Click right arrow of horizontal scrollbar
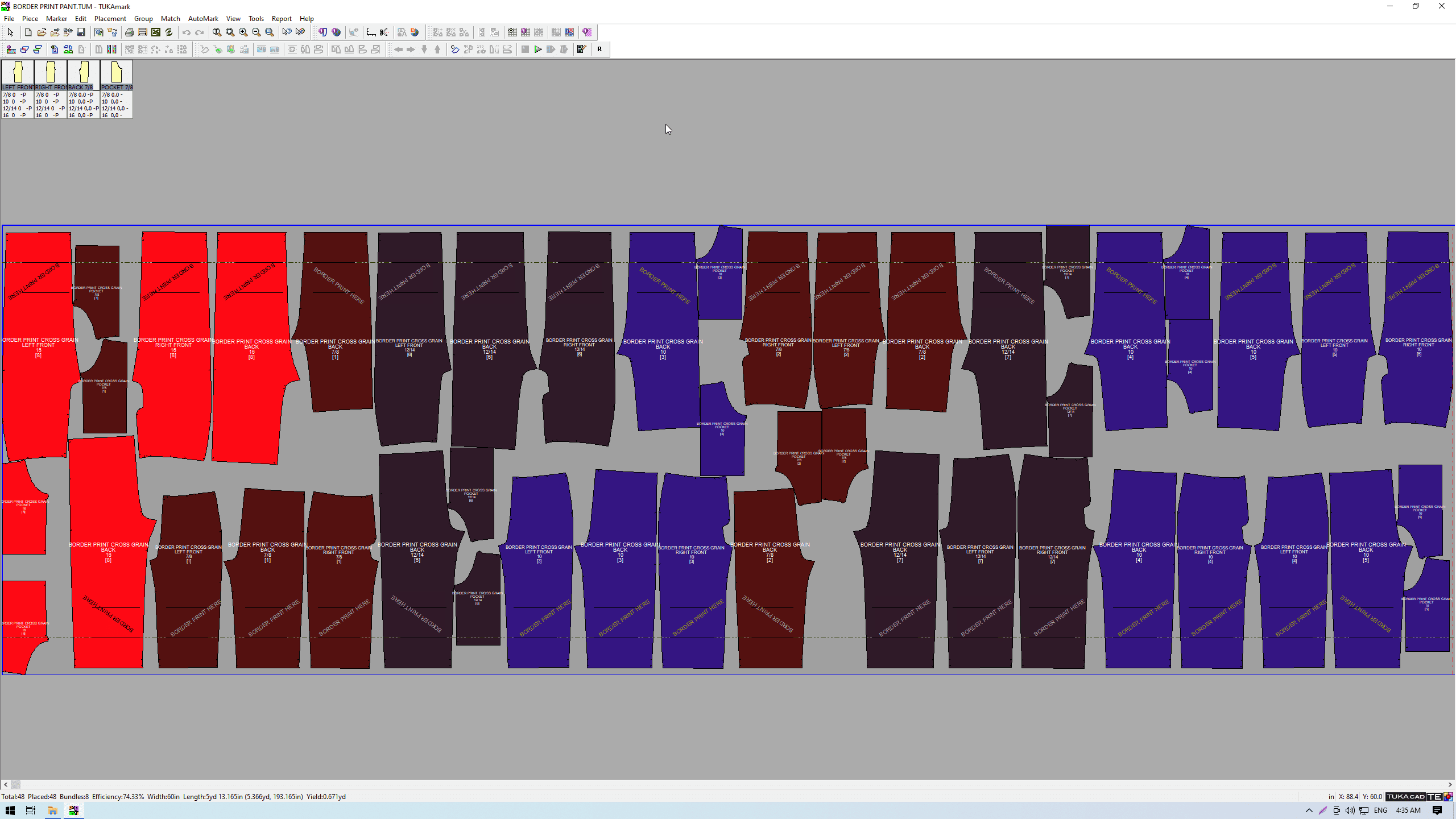This screenshot has height=819, width=1456. click(x=1450, y=784)
